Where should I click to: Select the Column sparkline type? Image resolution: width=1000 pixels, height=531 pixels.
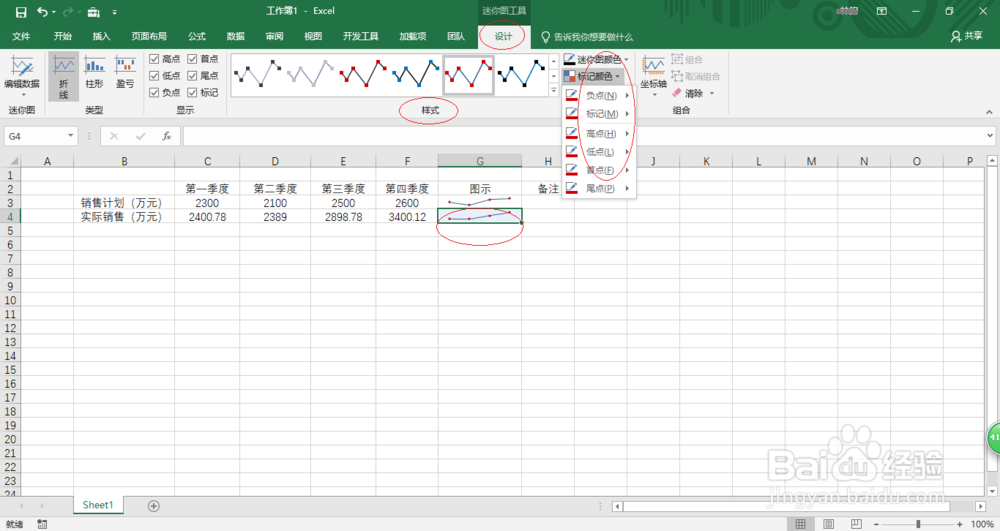94,73
